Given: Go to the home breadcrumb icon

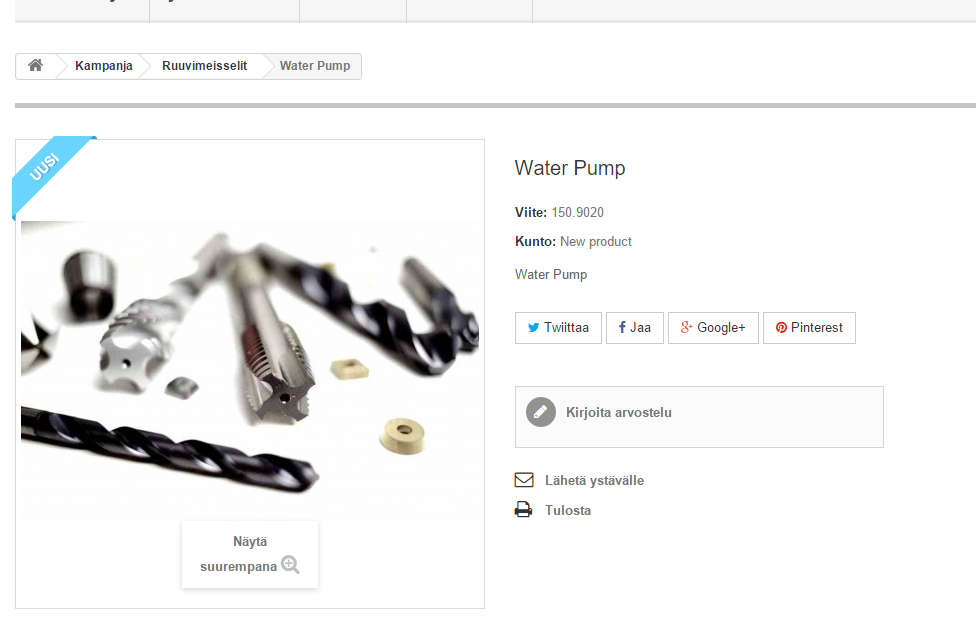Looking at the screenshot, I should coord(35,65).
